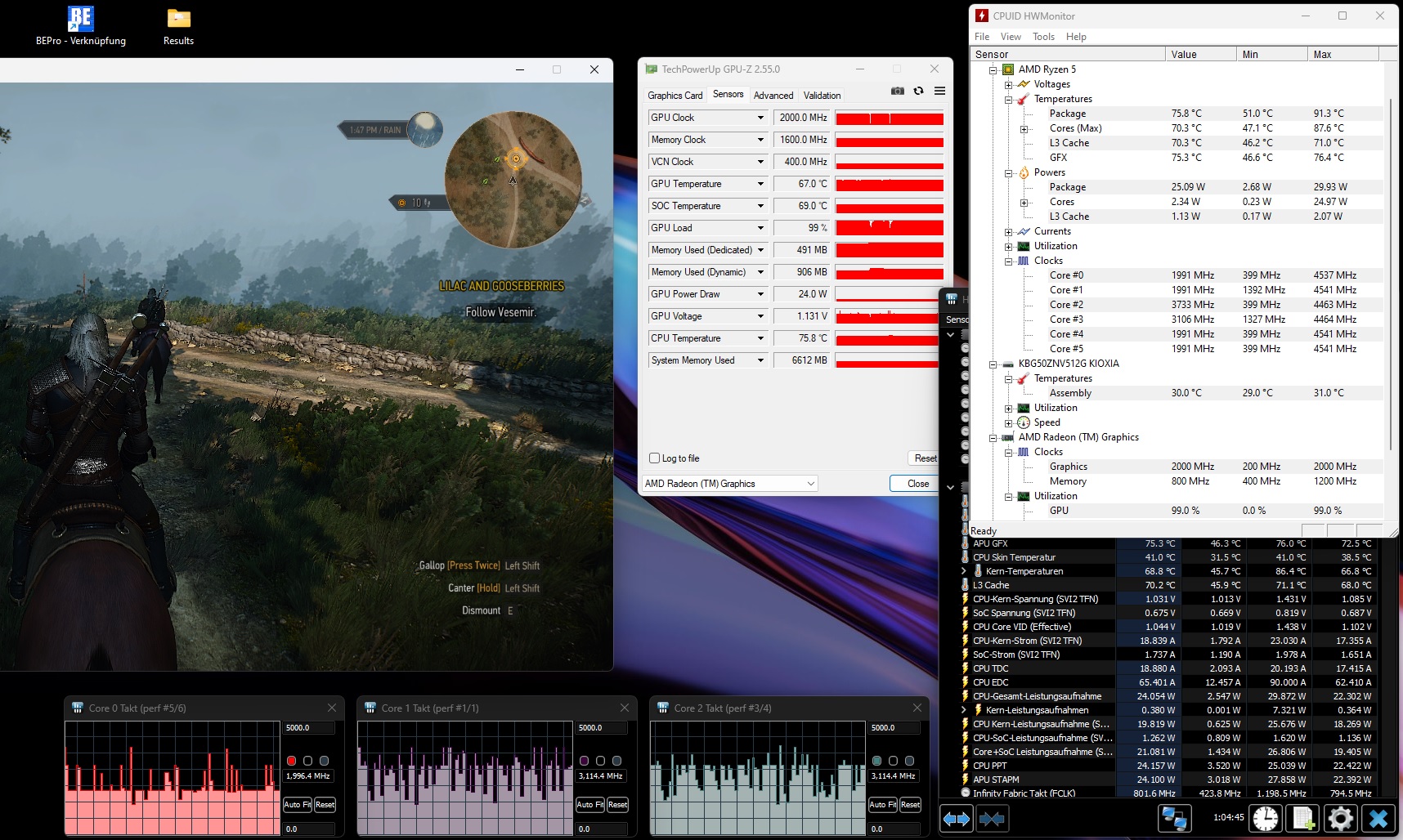Click the Value column header in HWMonitor
The height and width of the screenshot is (840, 1403).
(x=1200, y=54)
